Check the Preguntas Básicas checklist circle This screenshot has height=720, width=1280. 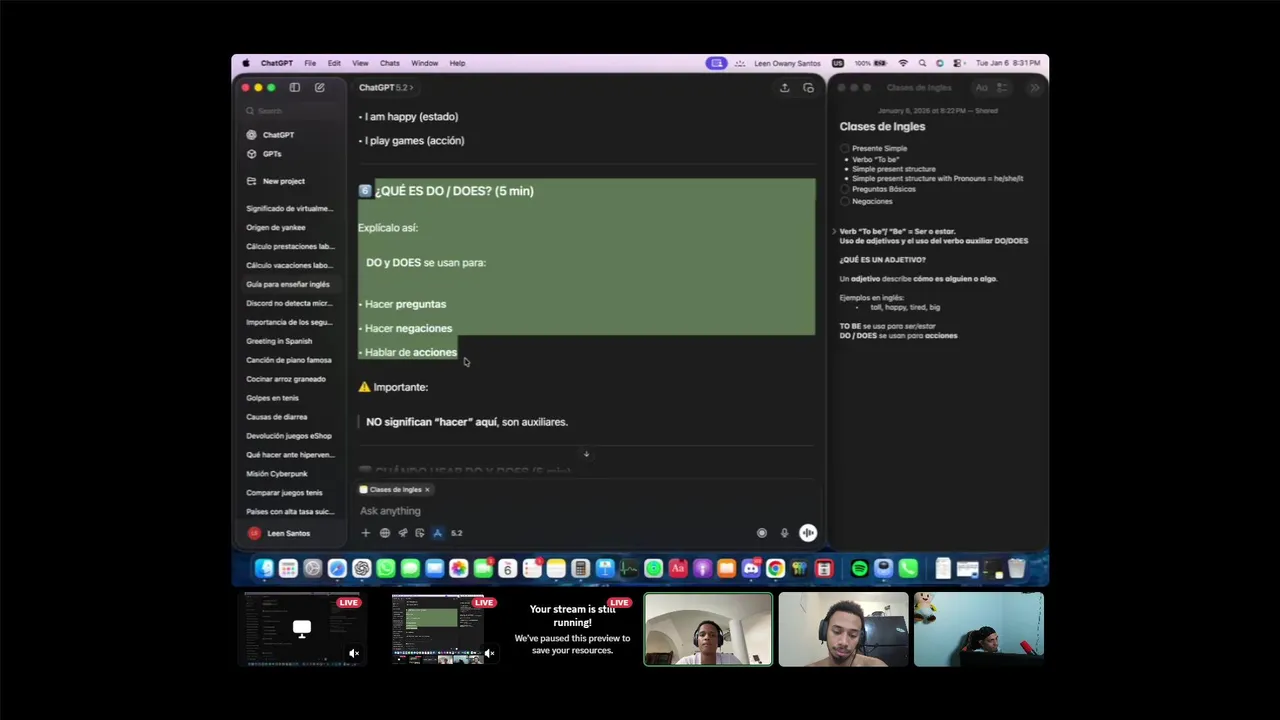845,189
